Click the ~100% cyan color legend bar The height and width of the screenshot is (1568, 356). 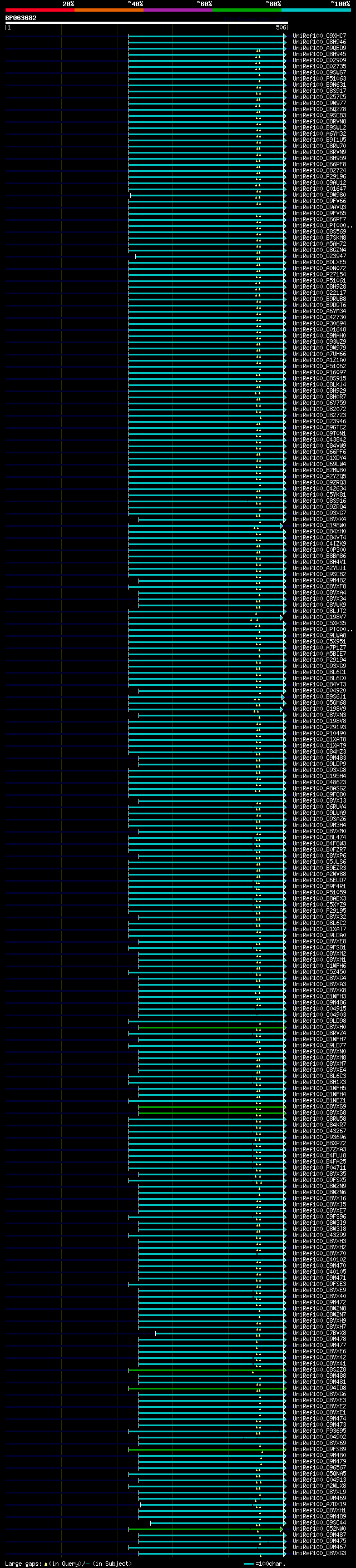click(x=316, y=10)
